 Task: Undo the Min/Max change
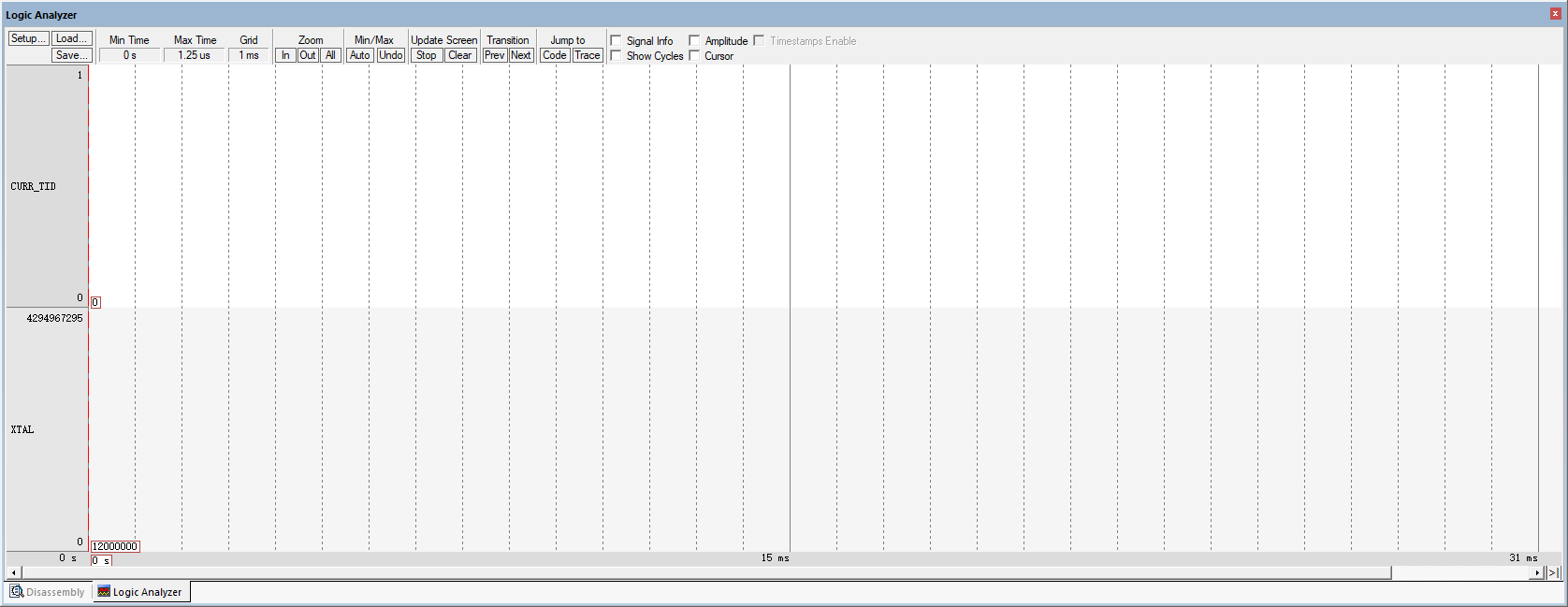point(391,55)
